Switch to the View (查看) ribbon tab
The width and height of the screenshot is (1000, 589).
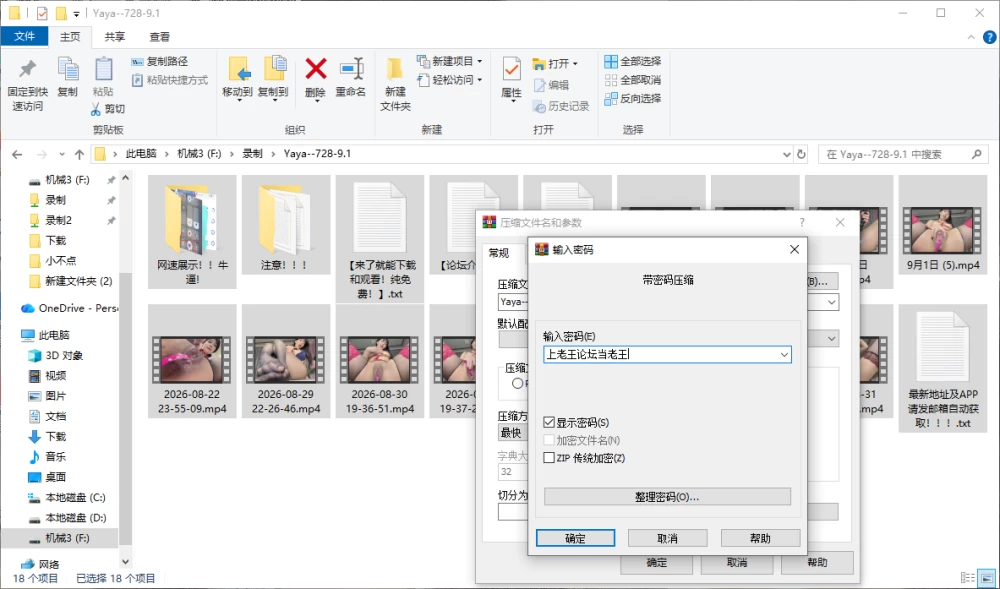(x=159, y=37)
